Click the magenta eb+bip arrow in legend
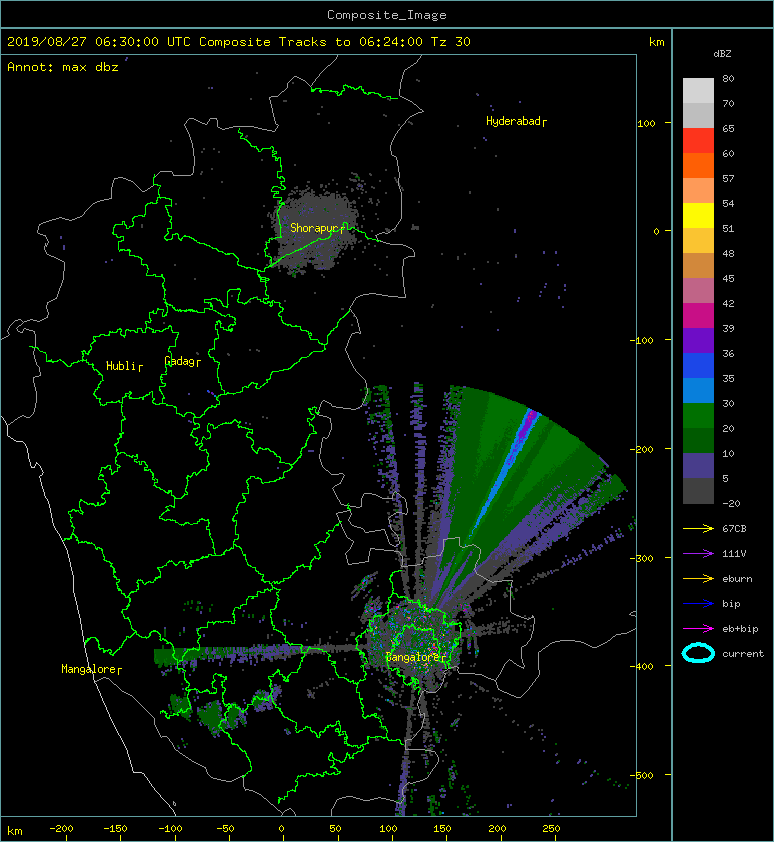774x842 pixels. click(698, 629)
